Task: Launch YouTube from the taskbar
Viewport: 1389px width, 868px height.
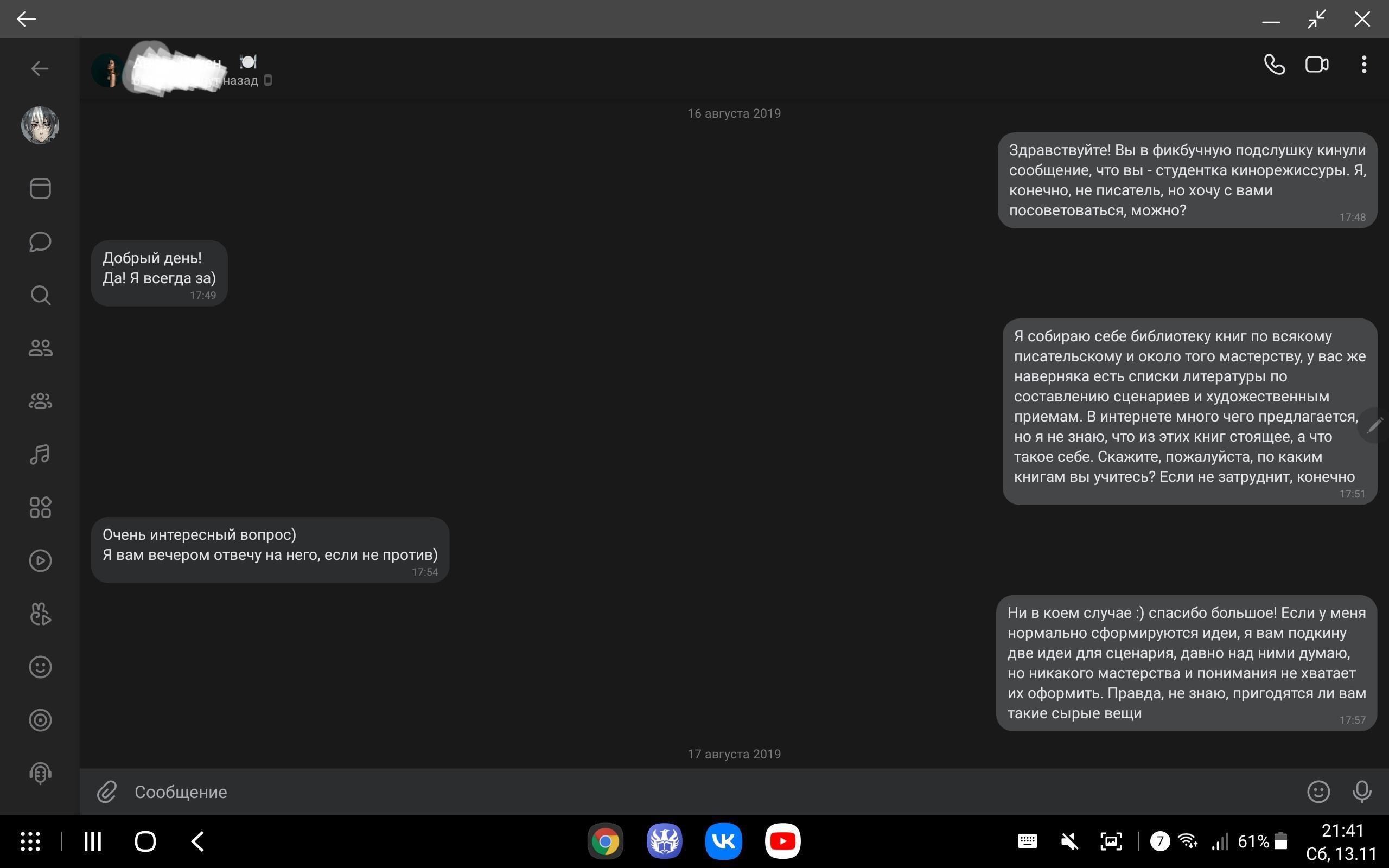Action: (x=782, y=841)
